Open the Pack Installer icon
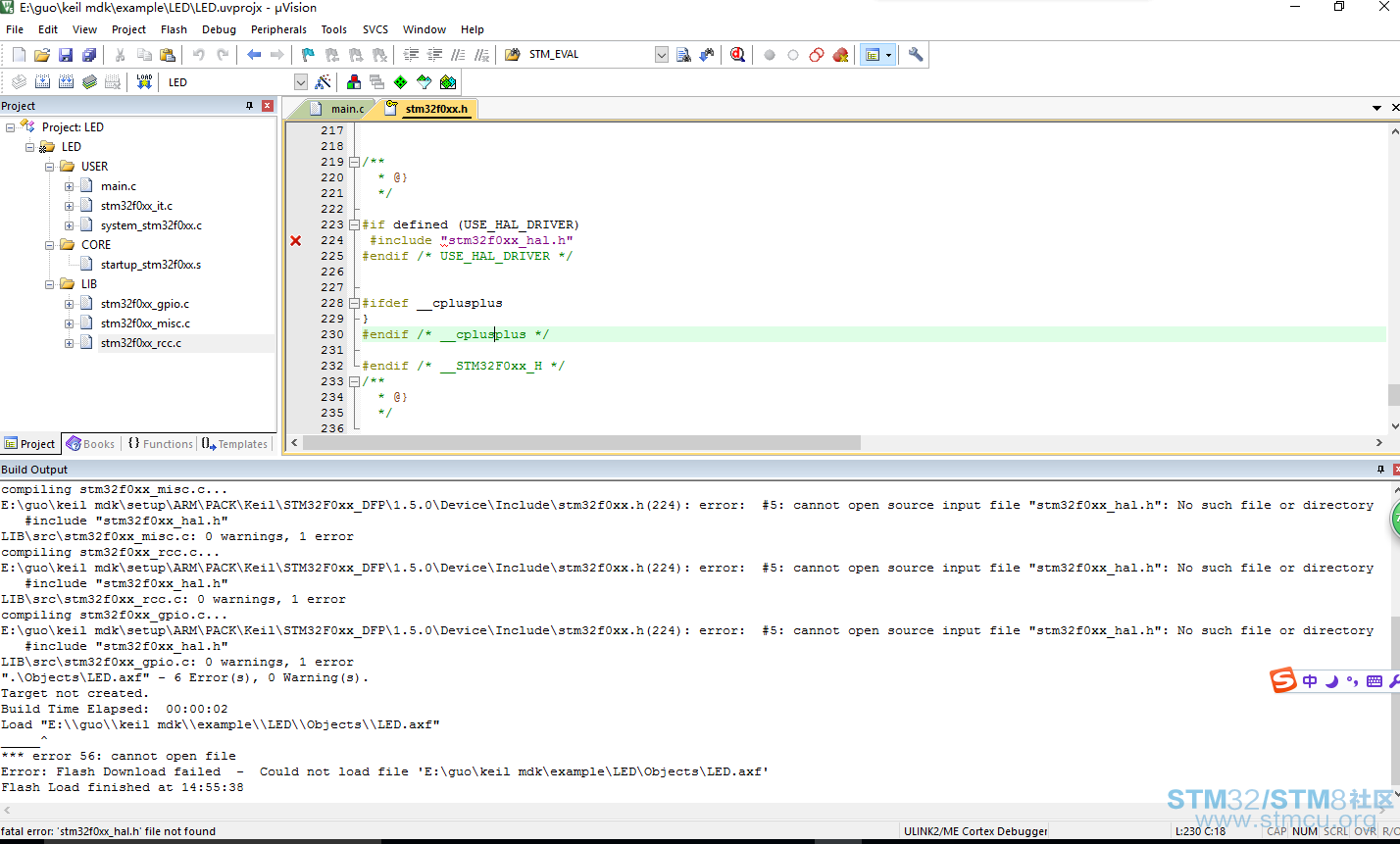The width and height of the screenshot is (1400, 844). click(448, 82)
